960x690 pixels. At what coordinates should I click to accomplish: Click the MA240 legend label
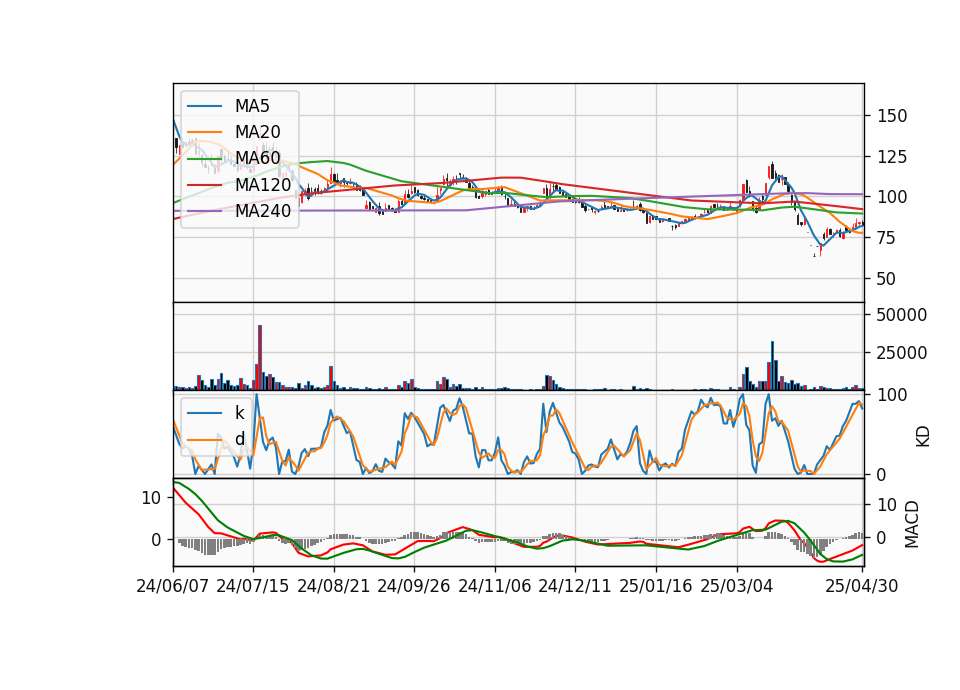pyautogui.click(x=263, y=211)
